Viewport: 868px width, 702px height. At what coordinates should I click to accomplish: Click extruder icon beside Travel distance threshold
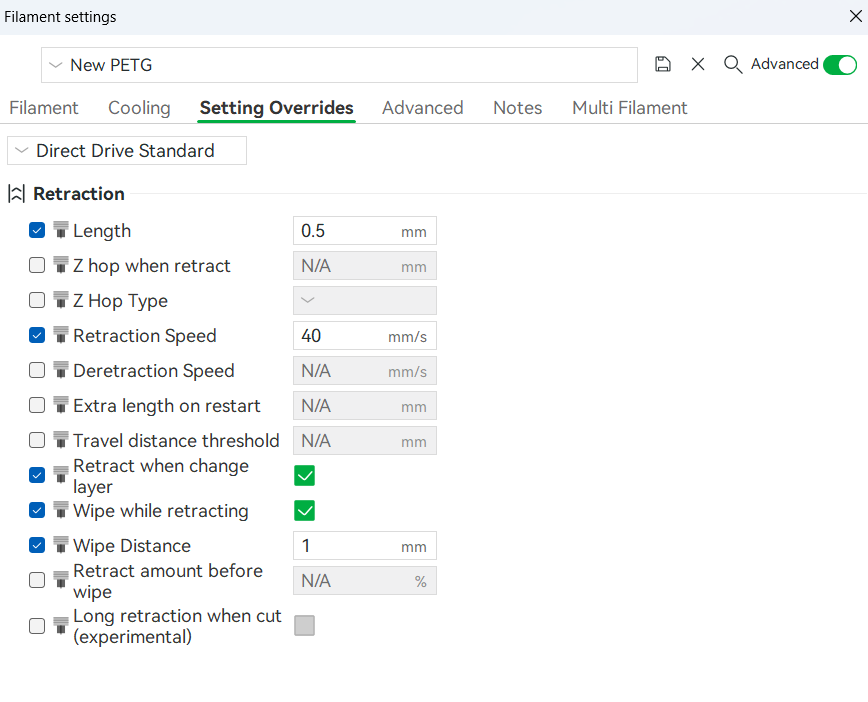coord(61,440)
